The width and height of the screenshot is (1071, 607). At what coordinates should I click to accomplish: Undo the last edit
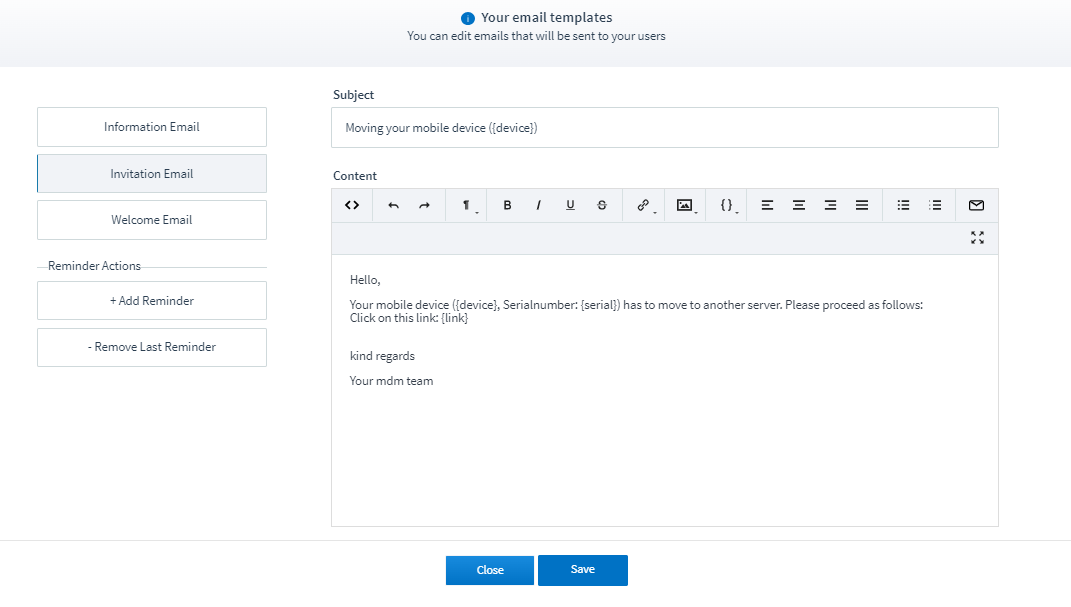pos(393,206)
